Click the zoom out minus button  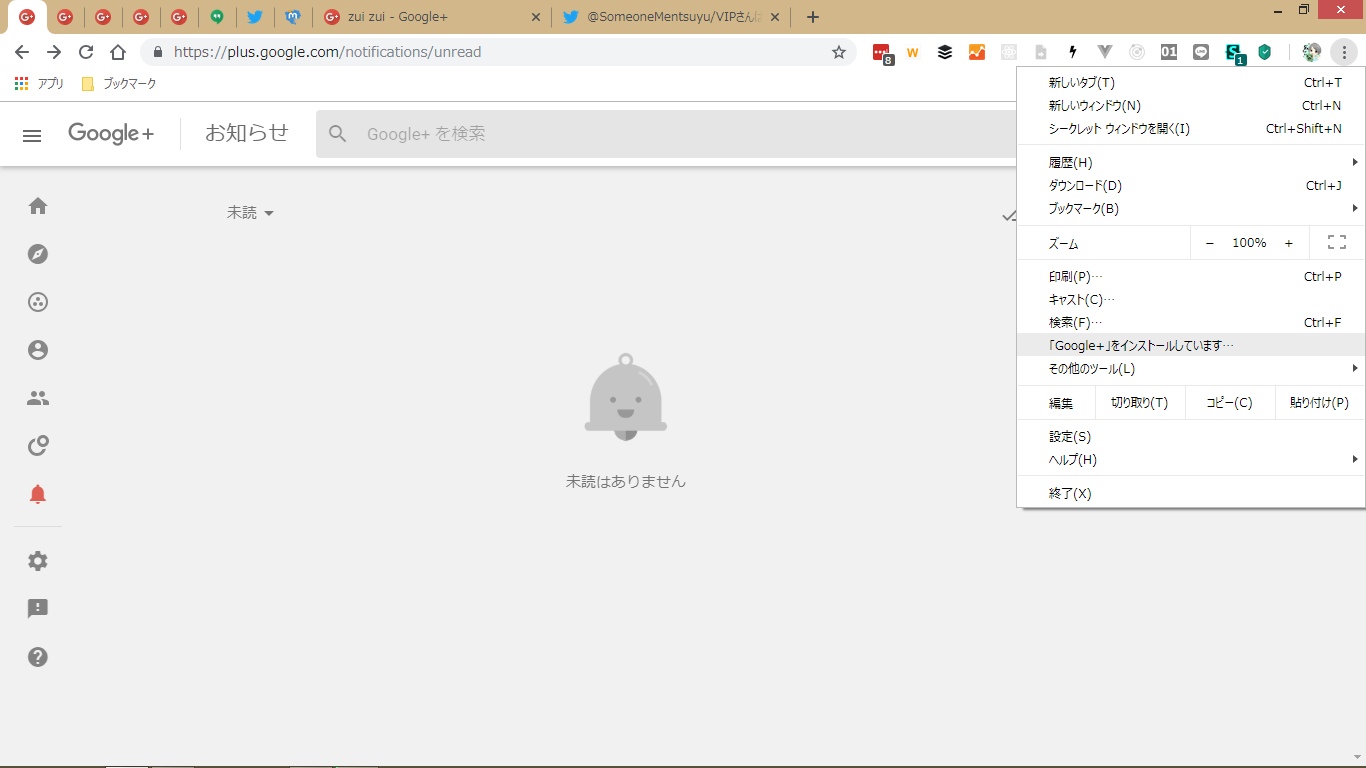point(1210,243)
